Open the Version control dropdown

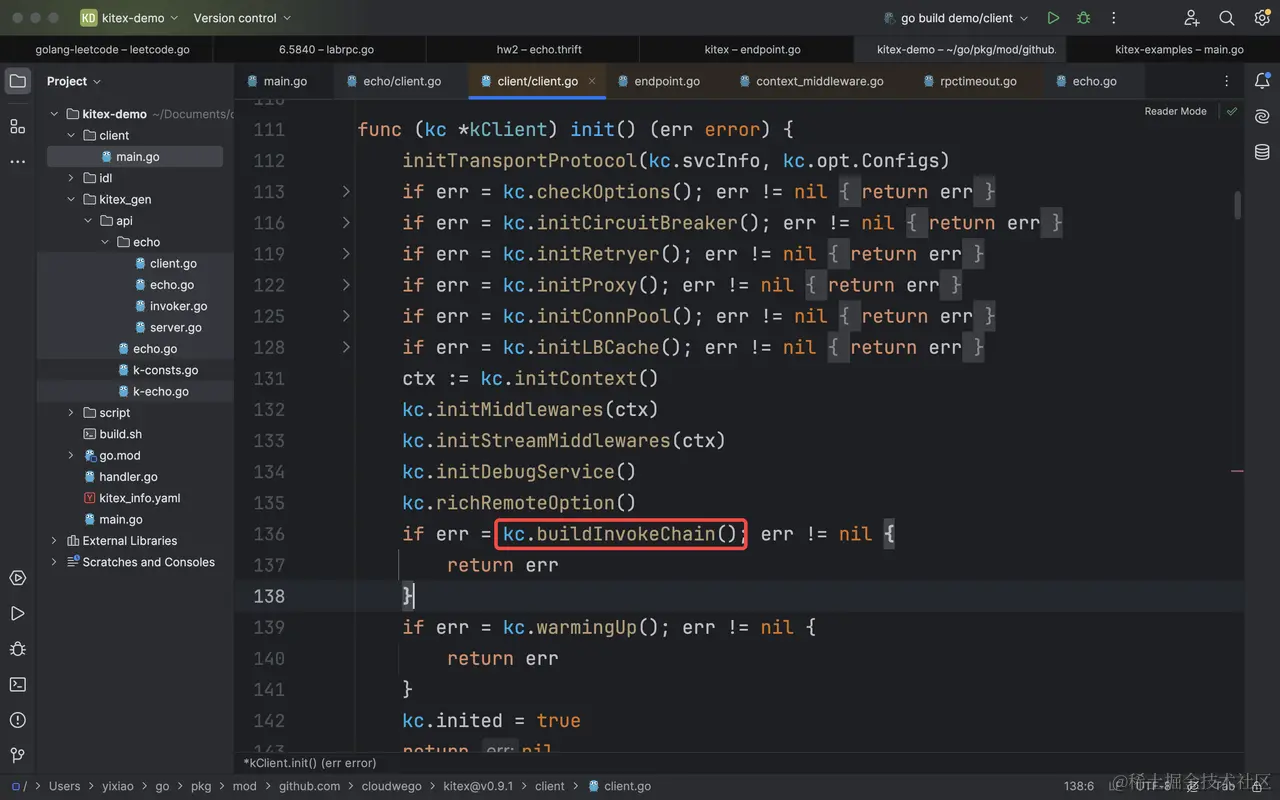click(x=242, y=18)
